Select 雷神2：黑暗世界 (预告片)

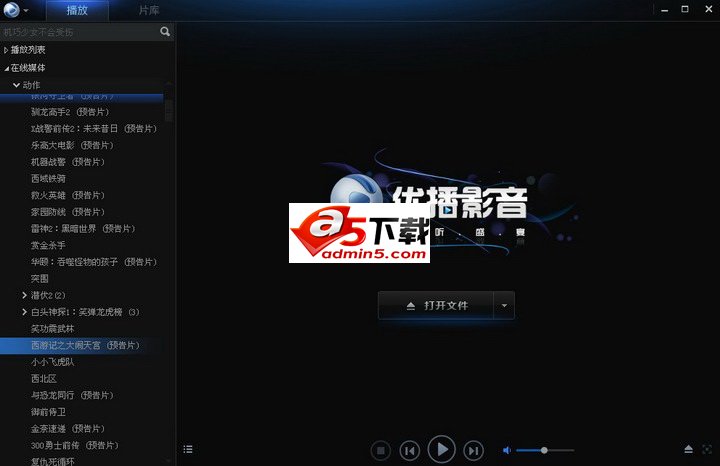[x=83, y=229]
